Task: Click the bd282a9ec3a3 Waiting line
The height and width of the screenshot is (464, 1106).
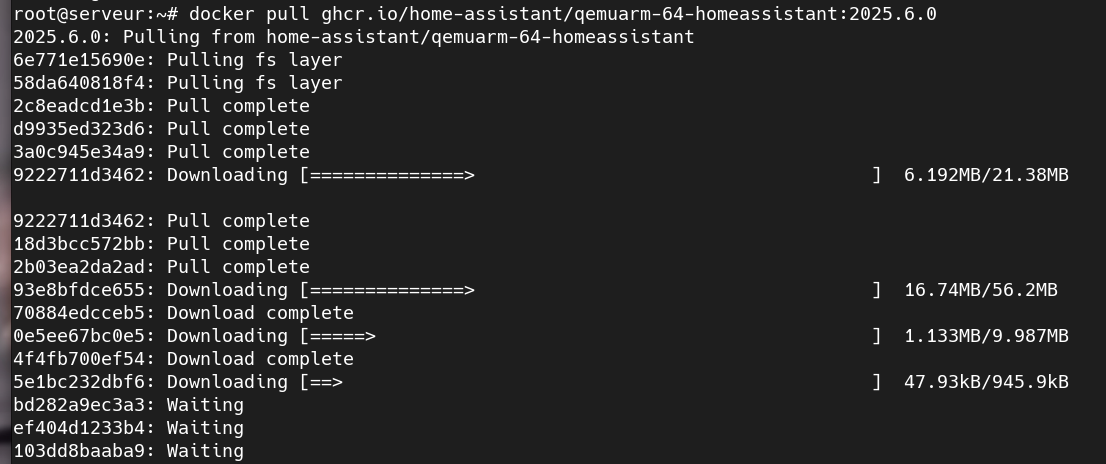Action: coord(128,405)
